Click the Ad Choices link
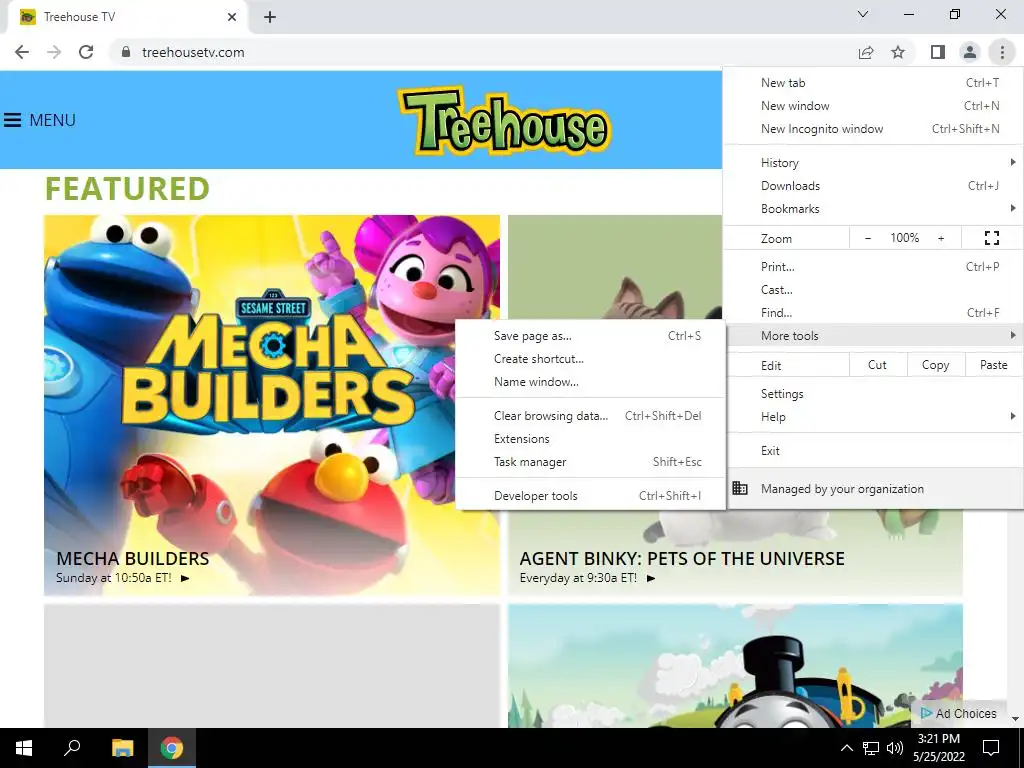Screen dimensions: 1024x768 pos(958,713)
